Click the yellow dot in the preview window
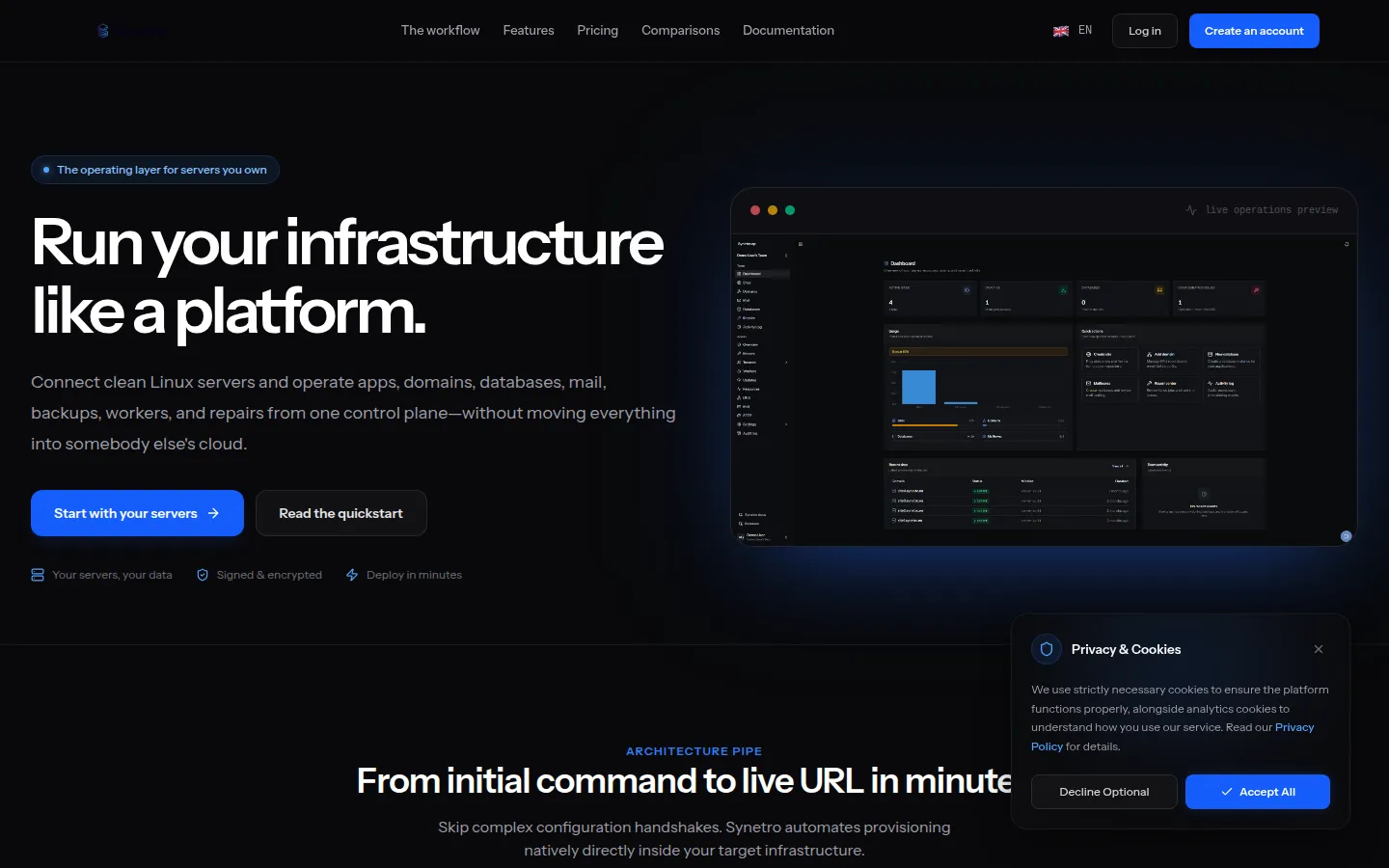Screen dimensions: 1389x868 tap(773, 210)
